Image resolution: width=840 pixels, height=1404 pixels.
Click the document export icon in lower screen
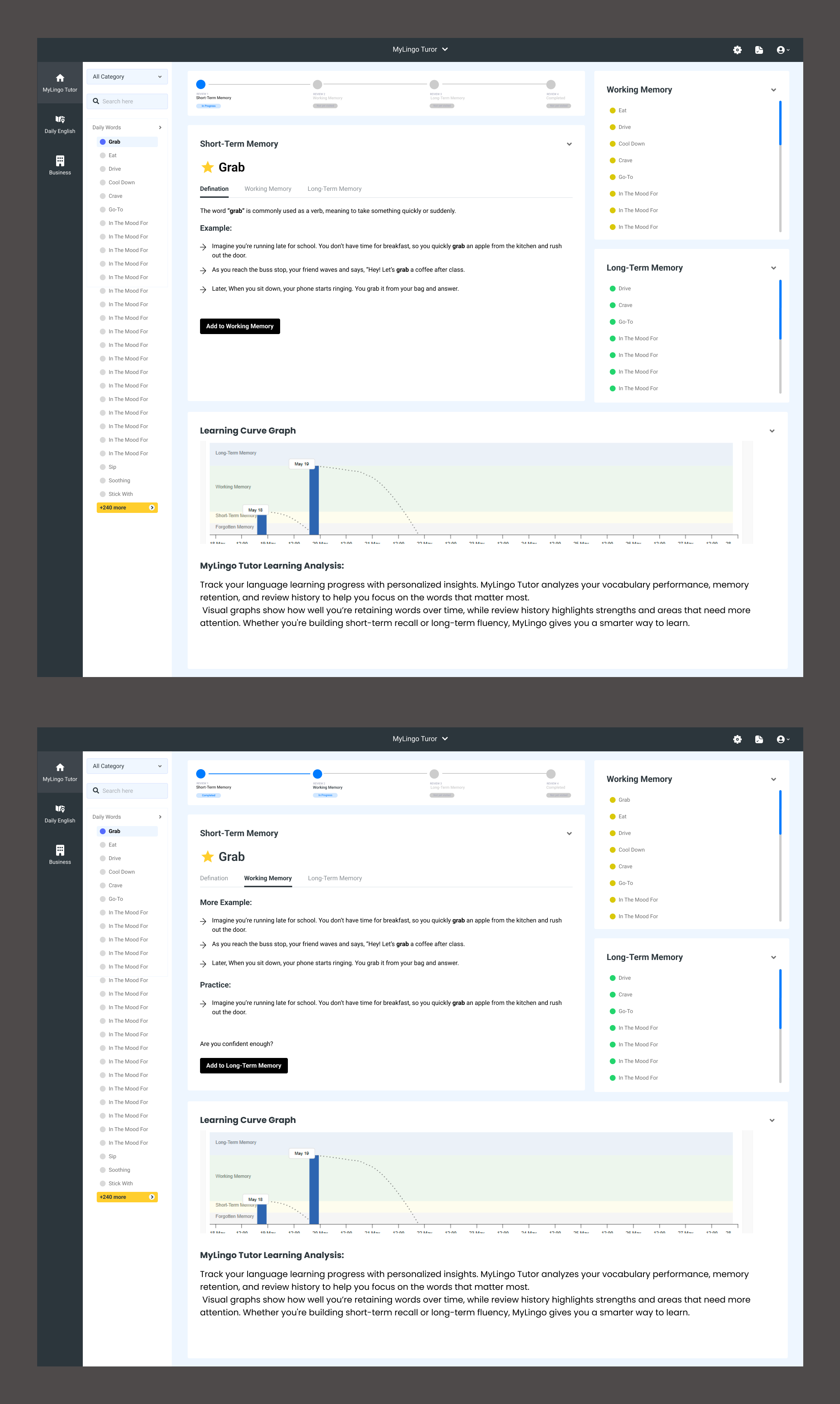(759, 739)
